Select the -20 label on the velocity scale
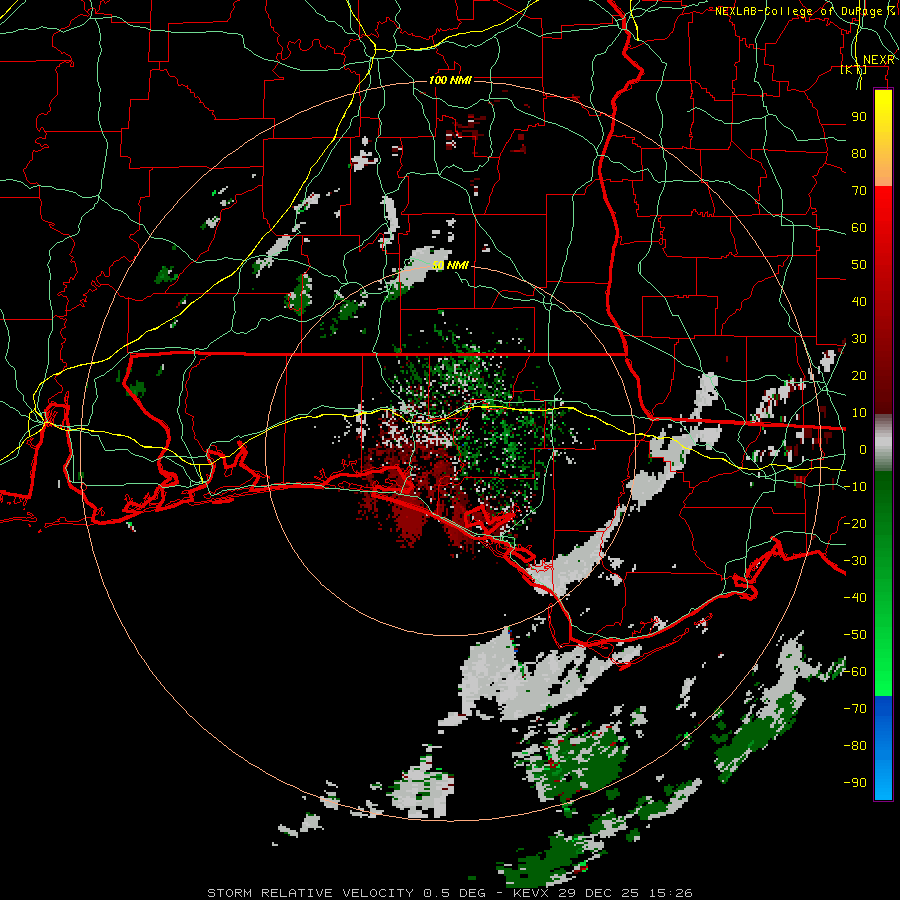This screenshot has width=900, height=900. [855, 523]
